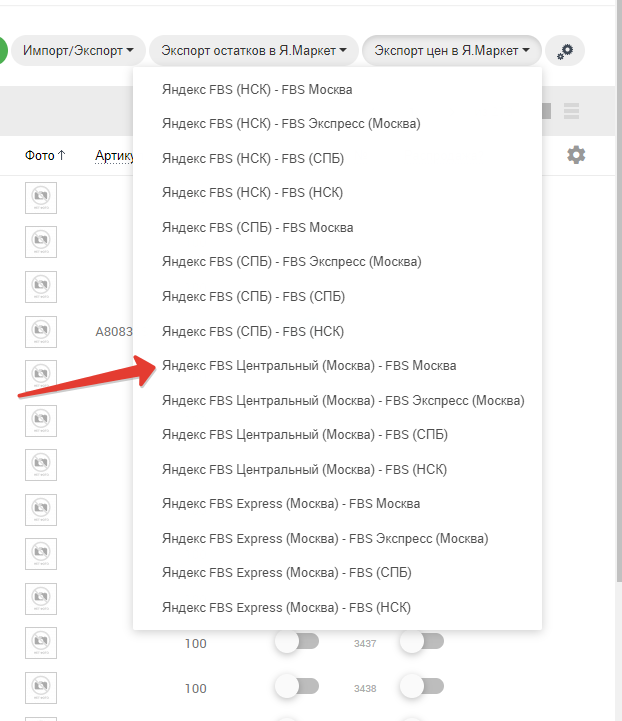The image size is (622, 721).
Task: Choose Яндекс FBS Express (Москва) - FBS (СПБ)
Action: click(337, 572)
